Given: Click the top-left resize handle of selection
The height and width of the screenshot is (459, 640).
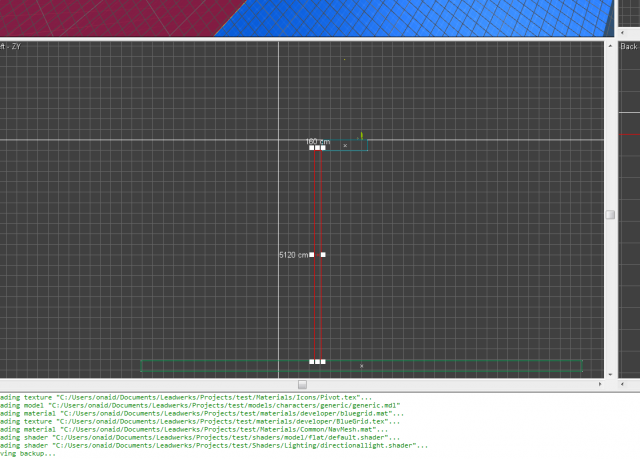Looking at the screenshot, I should (x=311, y=148).
